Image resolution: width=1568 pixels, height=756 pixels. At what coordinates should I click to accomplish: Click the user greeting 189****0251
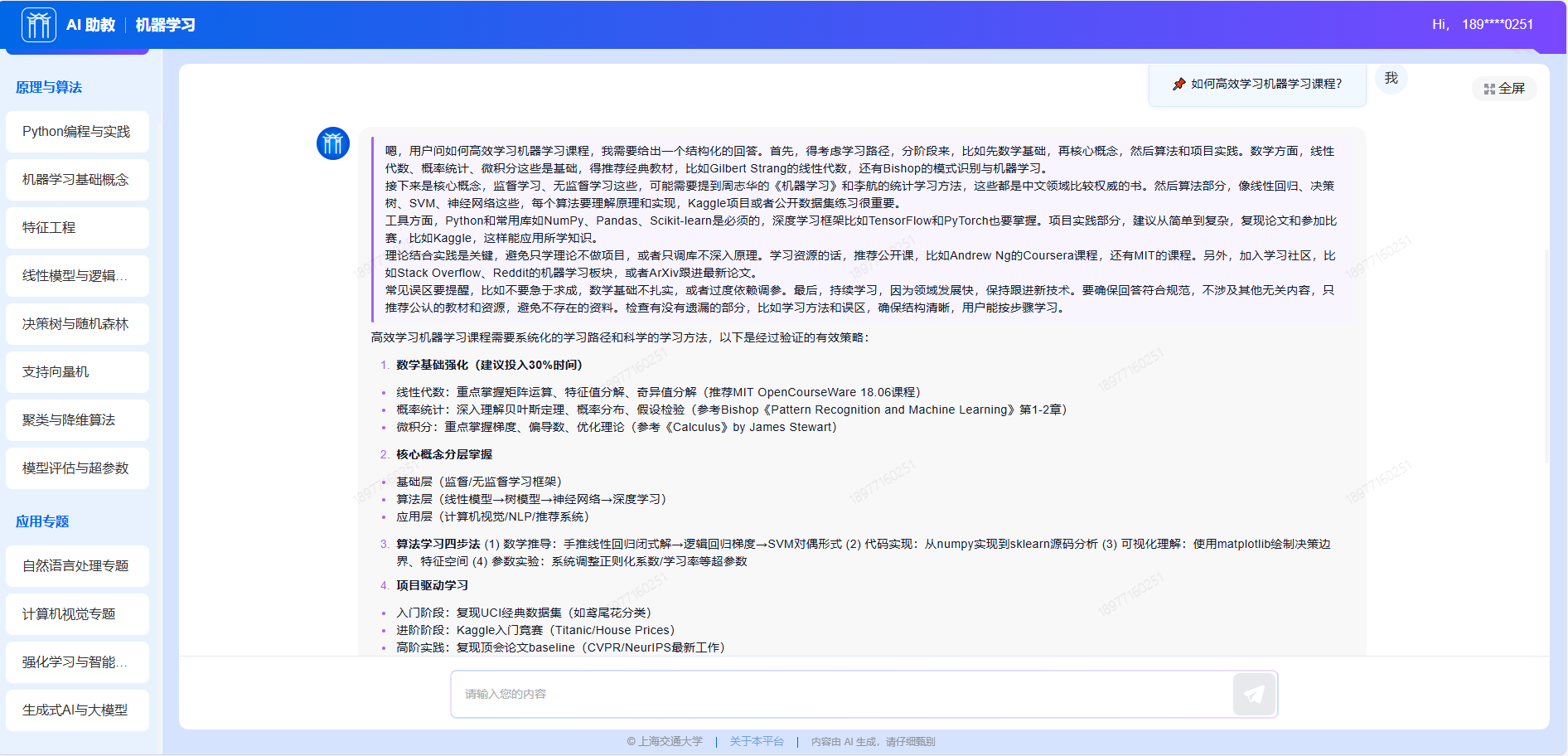(1497, 25)
